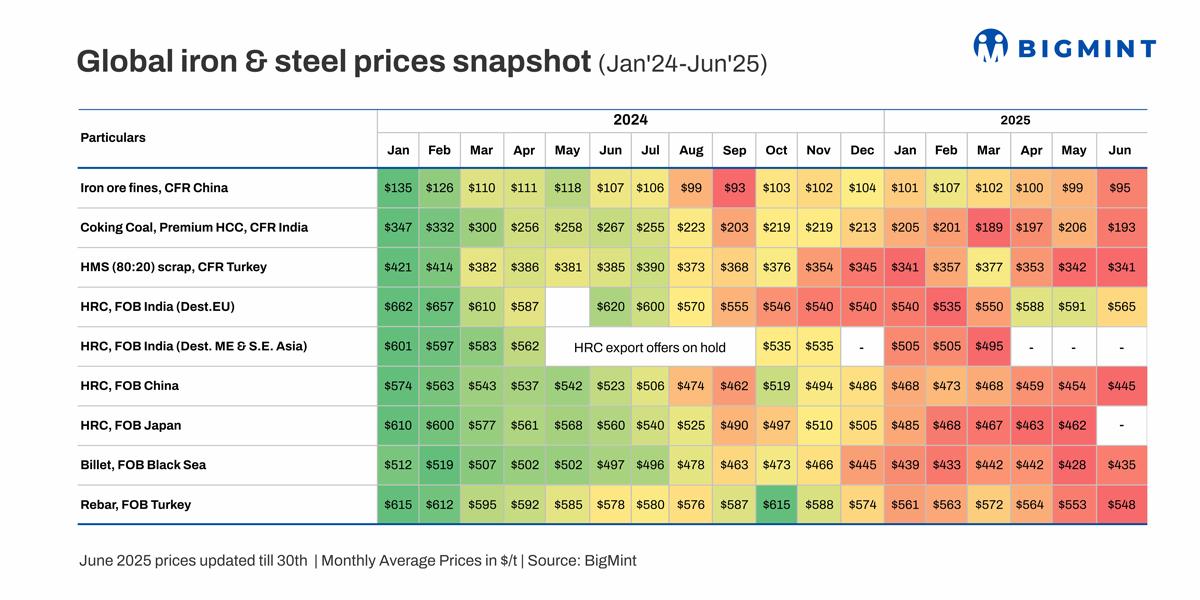Click the Aug month column header
This screenshot has width=1200, height=600.
691,150
